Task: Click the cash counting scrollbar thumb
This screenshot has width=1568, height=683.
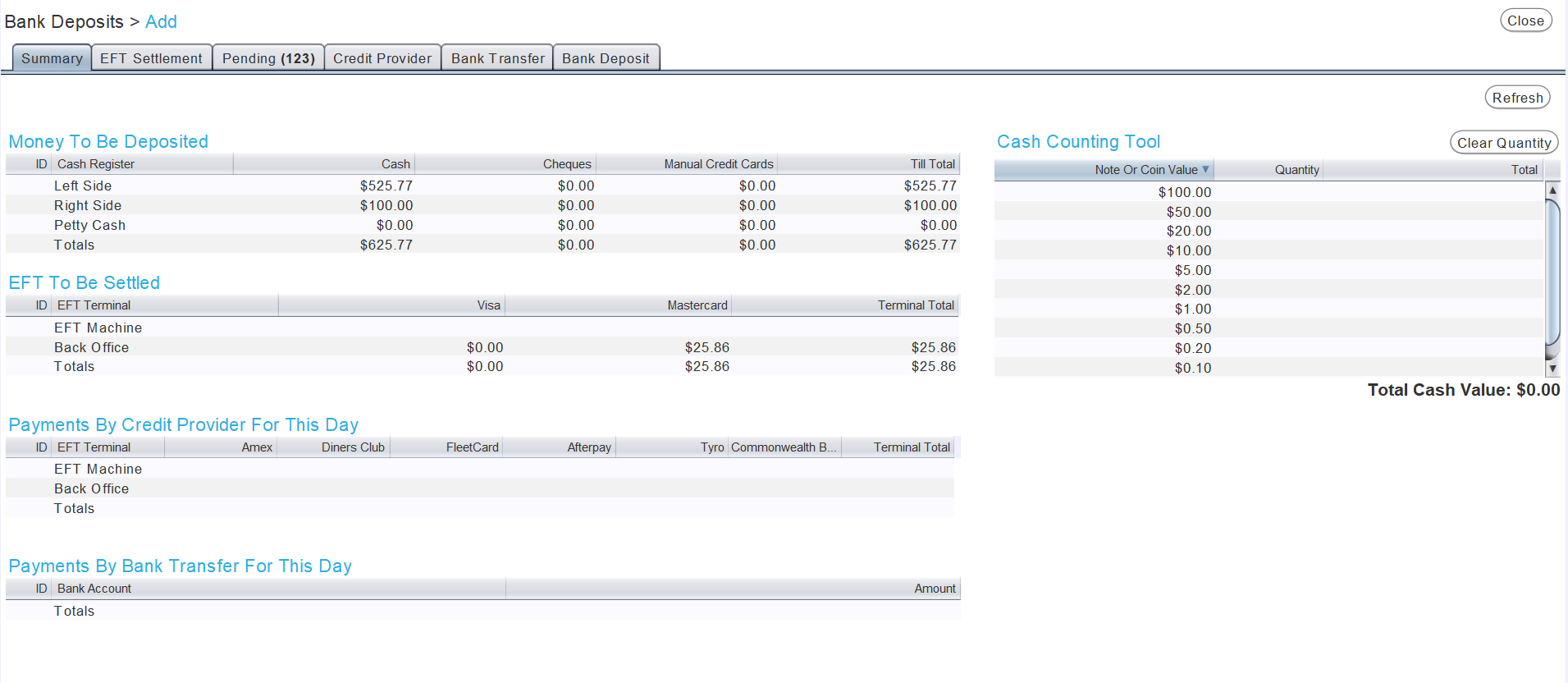Action: pyautogui.click(x=1552, y=273)
